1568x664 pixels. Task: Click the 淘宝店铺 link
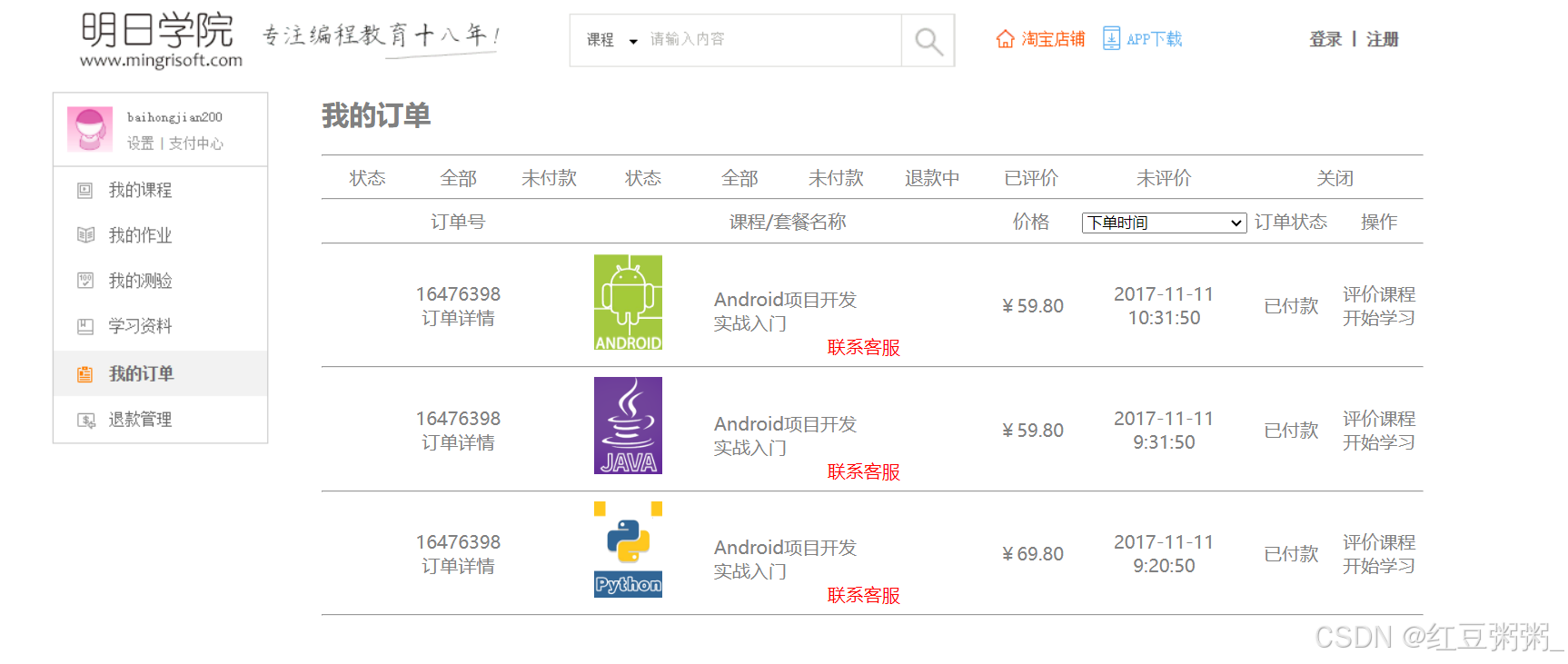click(1053, 39)
